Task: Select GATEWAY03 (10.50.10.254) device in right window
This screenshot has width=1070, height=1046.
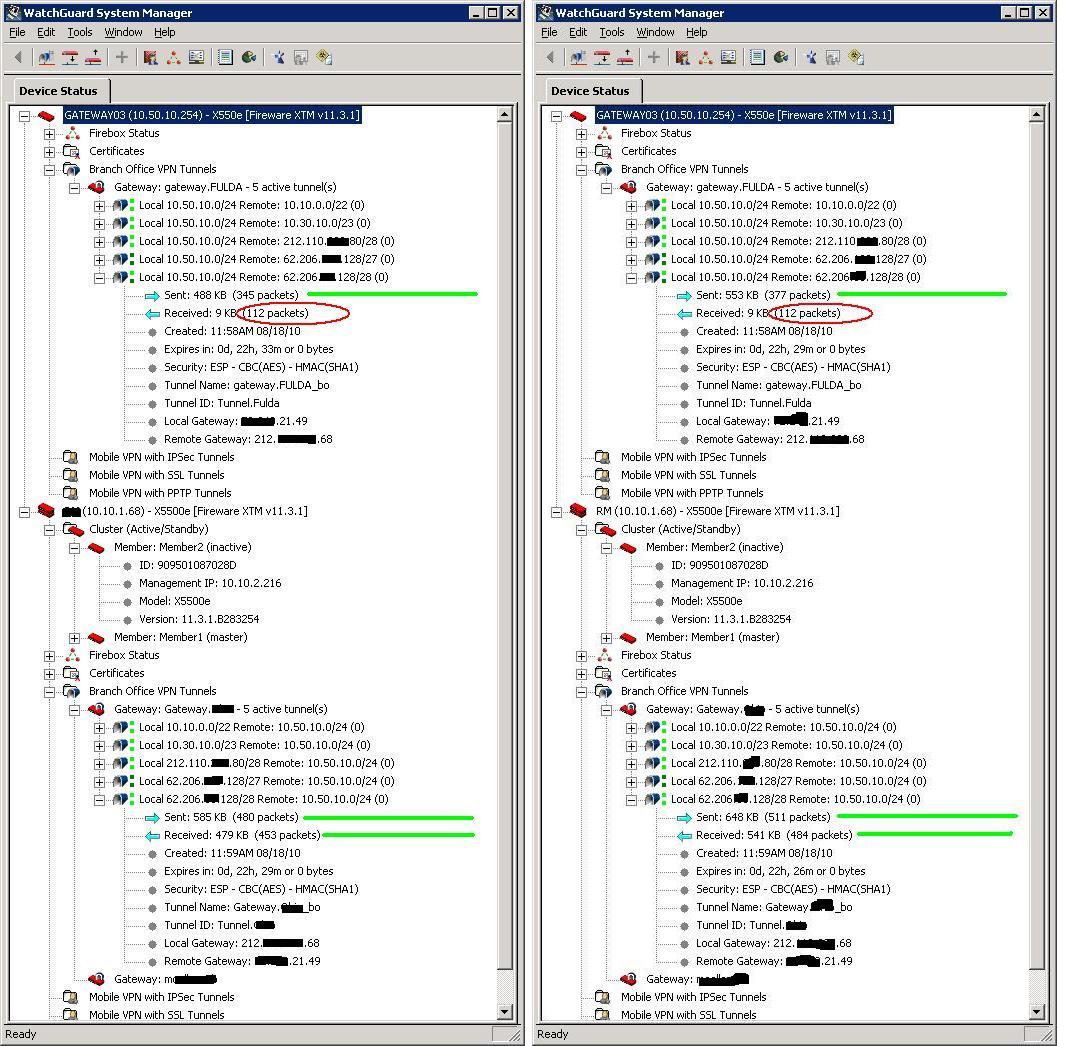Action: pos(744,115)
